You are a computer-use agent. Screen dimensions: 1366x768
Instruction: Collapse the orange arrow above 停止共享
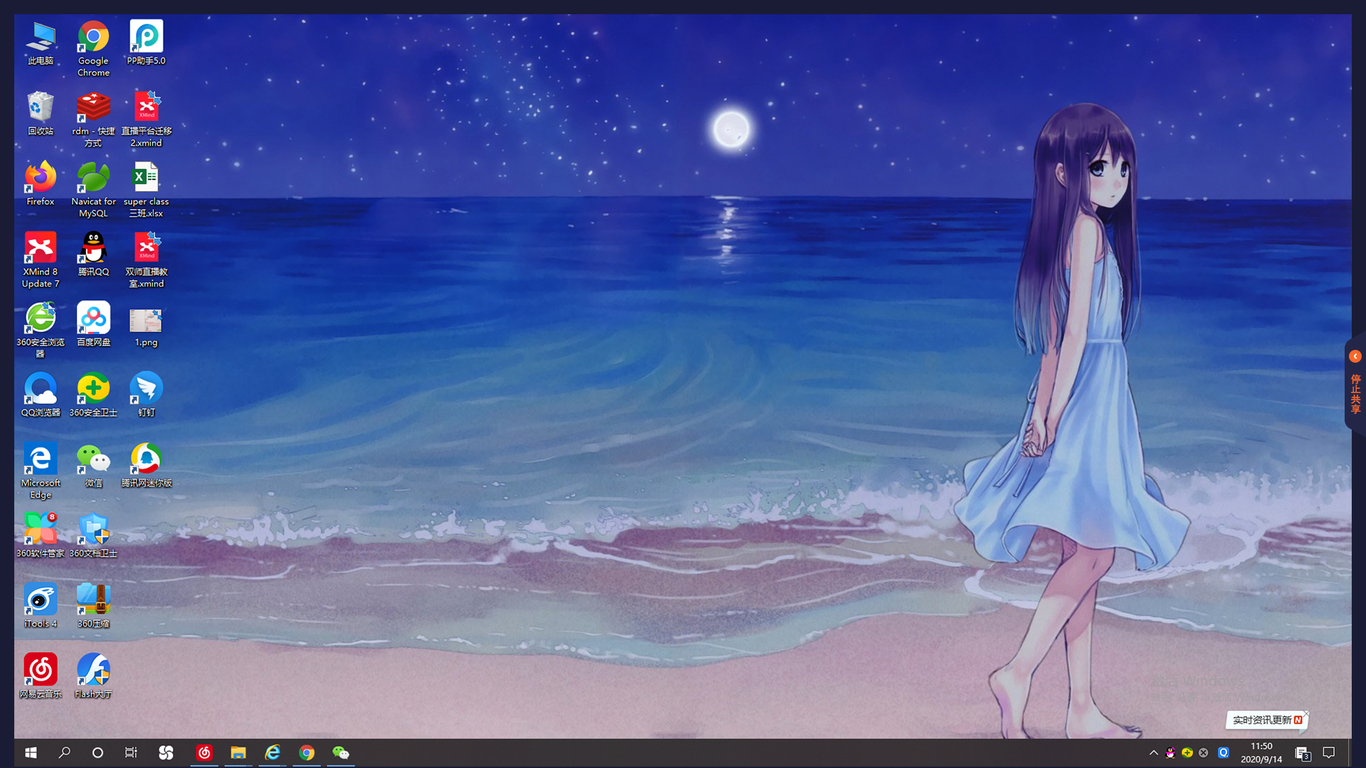point(1355,356)
